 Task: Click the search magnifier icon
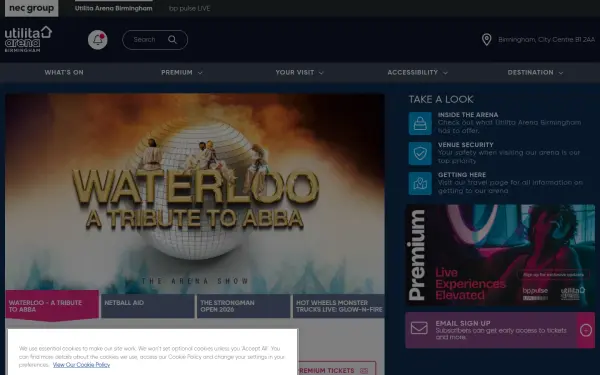[x=173, y=39]
